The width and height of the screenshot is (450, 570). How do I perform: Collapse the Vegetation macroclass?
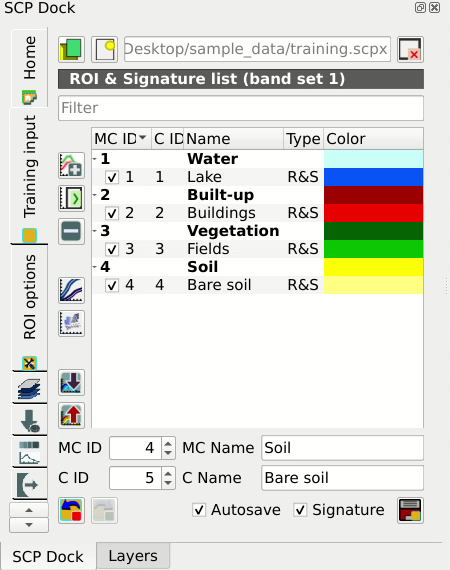coord(95,231)
